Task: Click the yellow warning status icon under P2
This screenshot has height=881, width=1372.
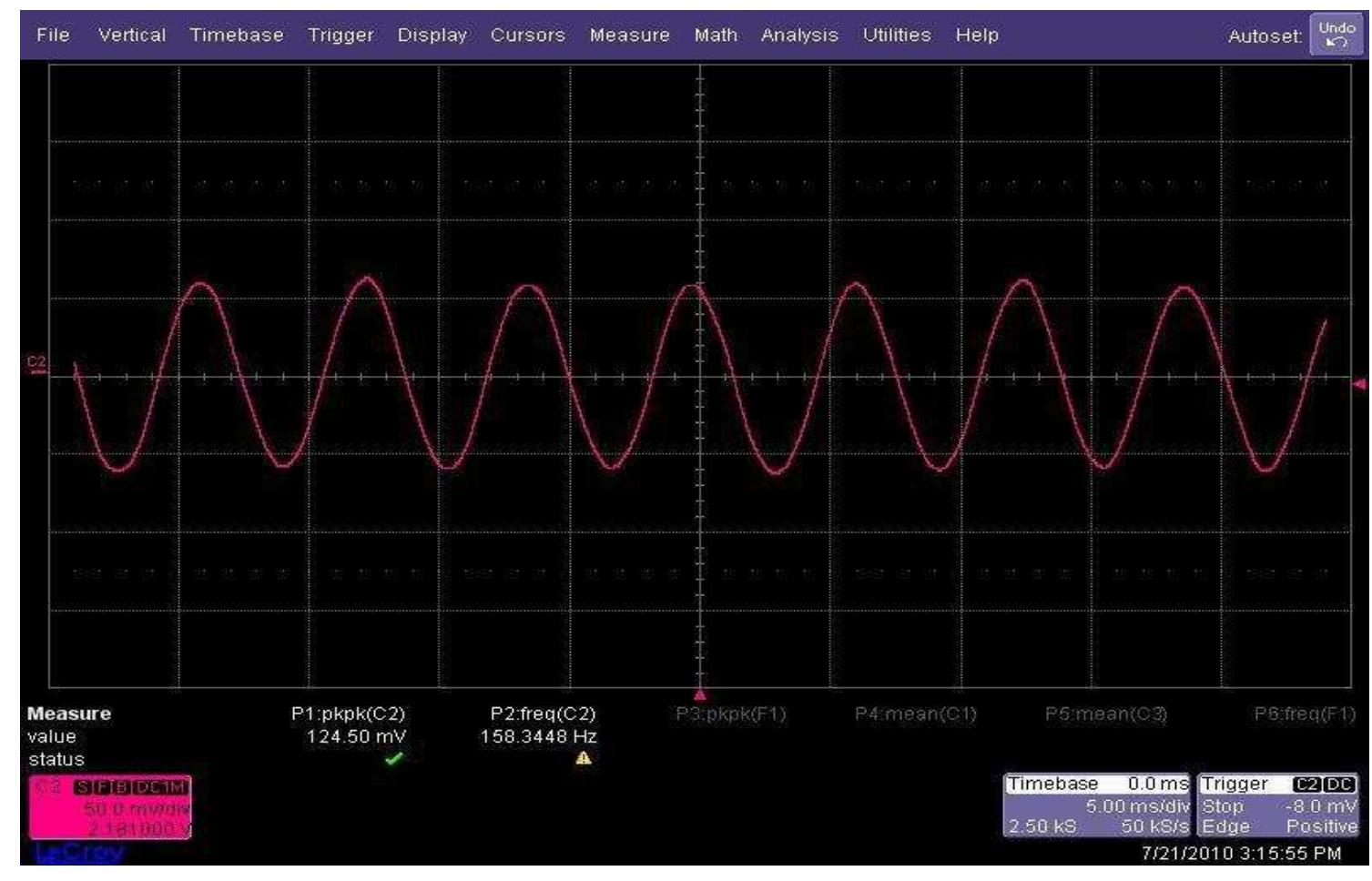Action: pos(583,758)
